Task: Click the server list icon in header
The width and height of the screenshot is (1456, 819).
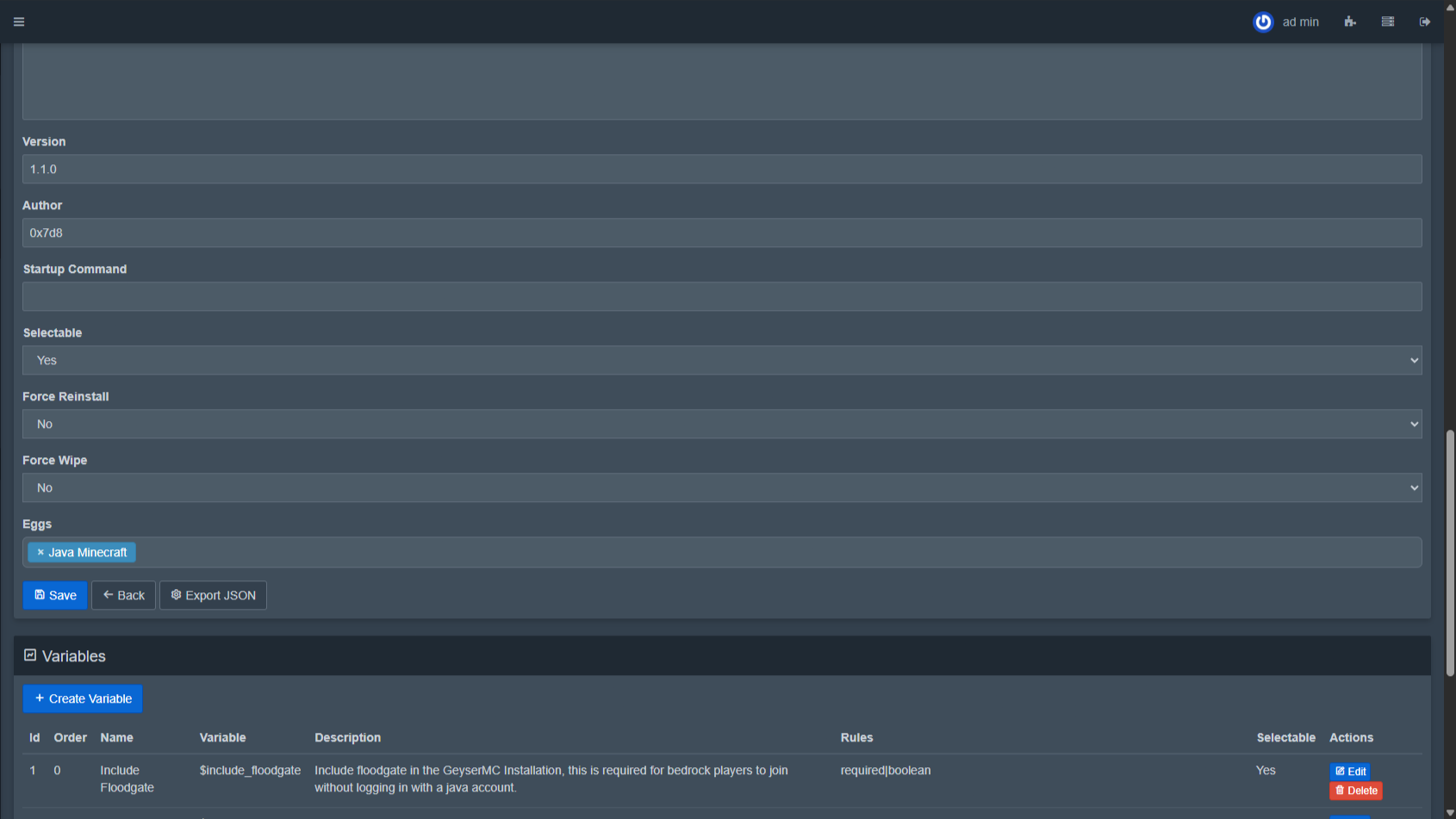Action: (x=1387, y=22)
